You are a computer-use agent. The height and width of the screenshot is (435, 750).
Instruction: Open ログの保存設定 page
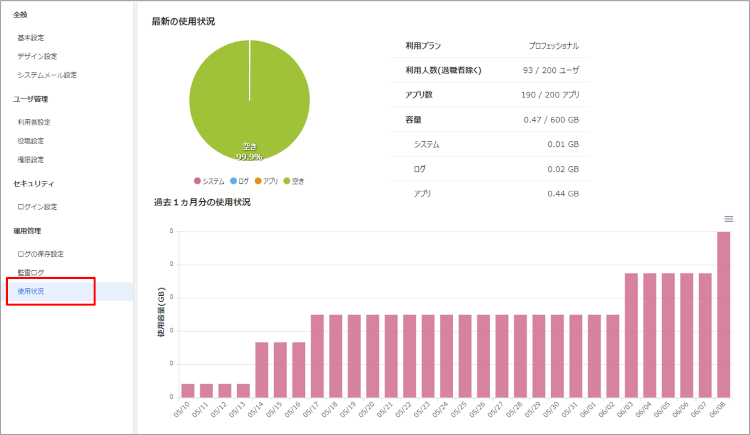pyautogui.click(x=41, y=254)
